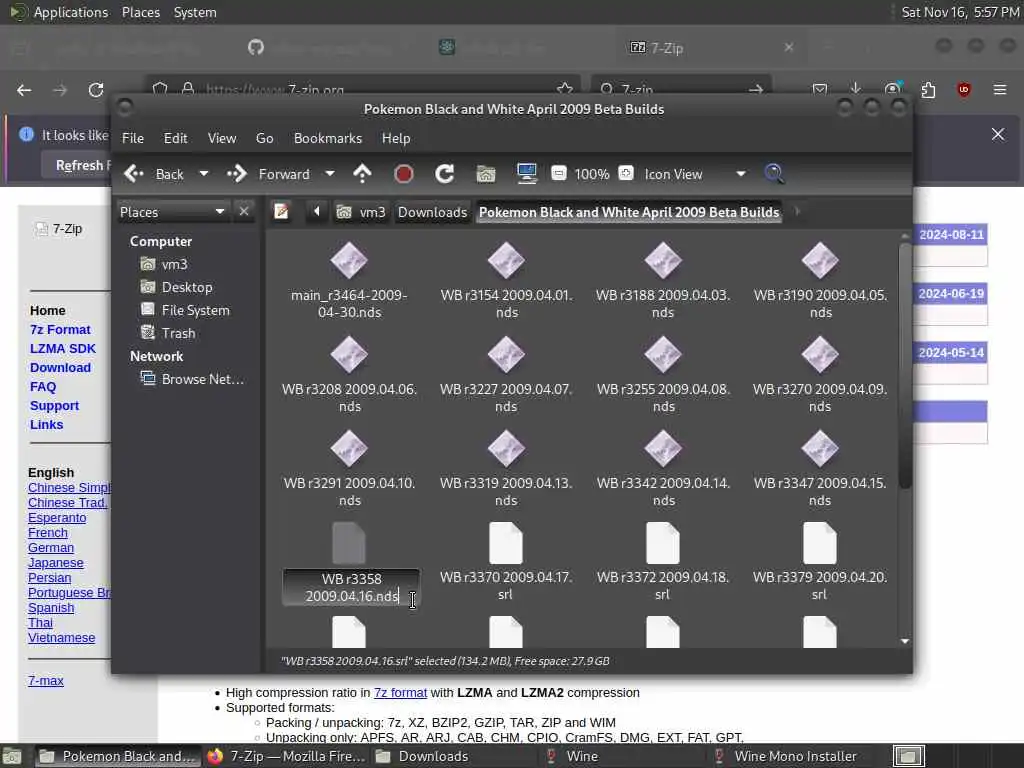Click the Computer toolbar icon
The width and height of the screenshot is (1024, 768).
(x=526, y=173)
